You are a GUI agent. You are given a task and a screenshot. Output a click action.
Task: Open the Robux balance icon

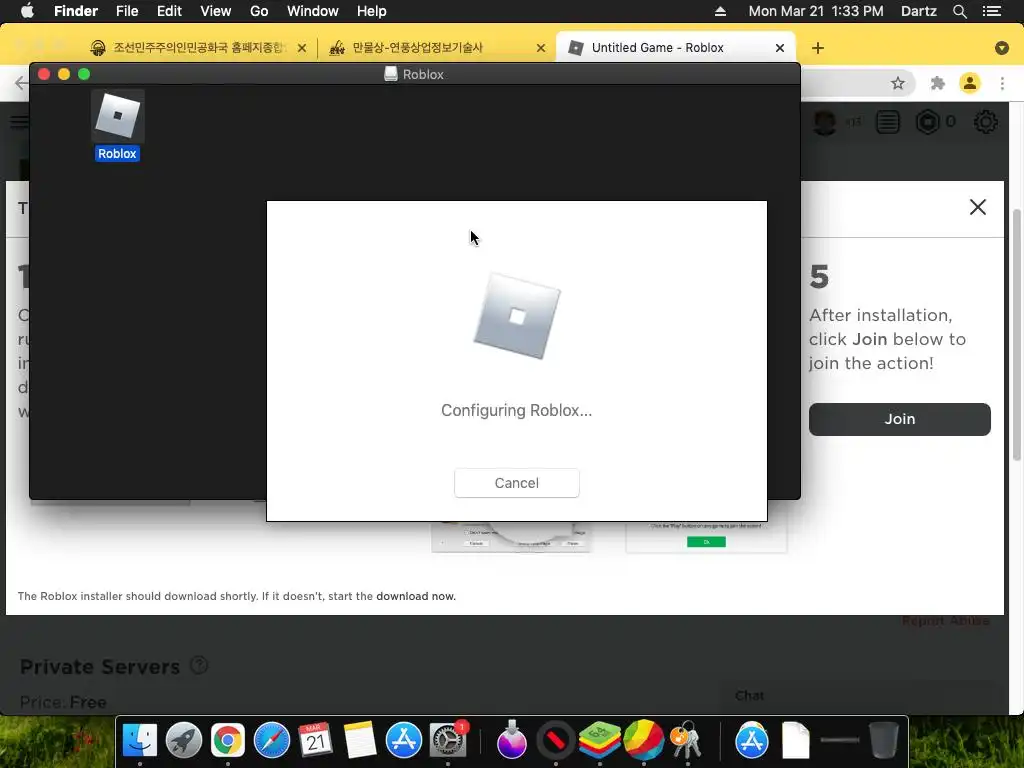click(927, 122)
